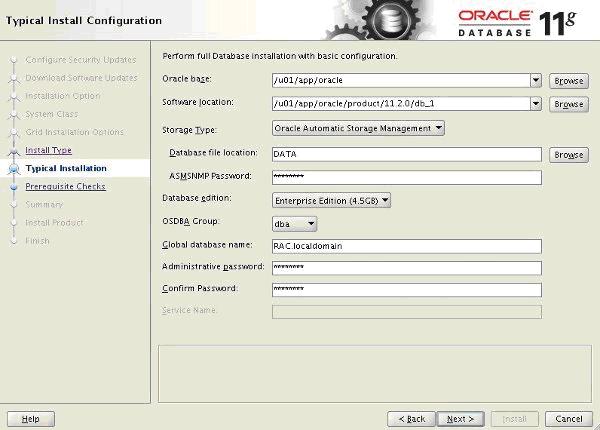
Task: Focus the ASMSNMP Password field
Action: click(x=407, y=177)
